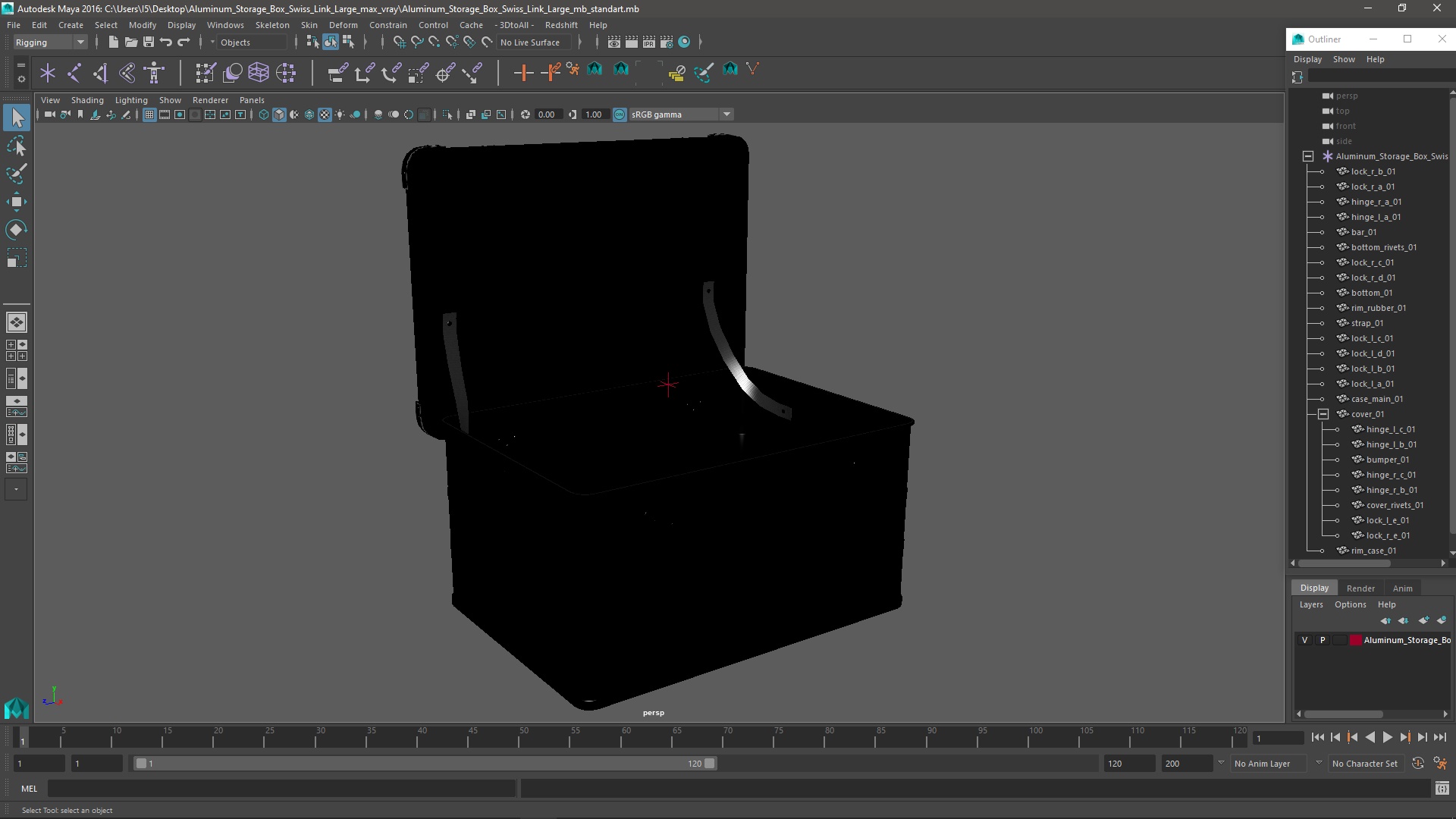Open the Render Settings icon
The height and width of the screenshot is (819, 1456).
667,42
